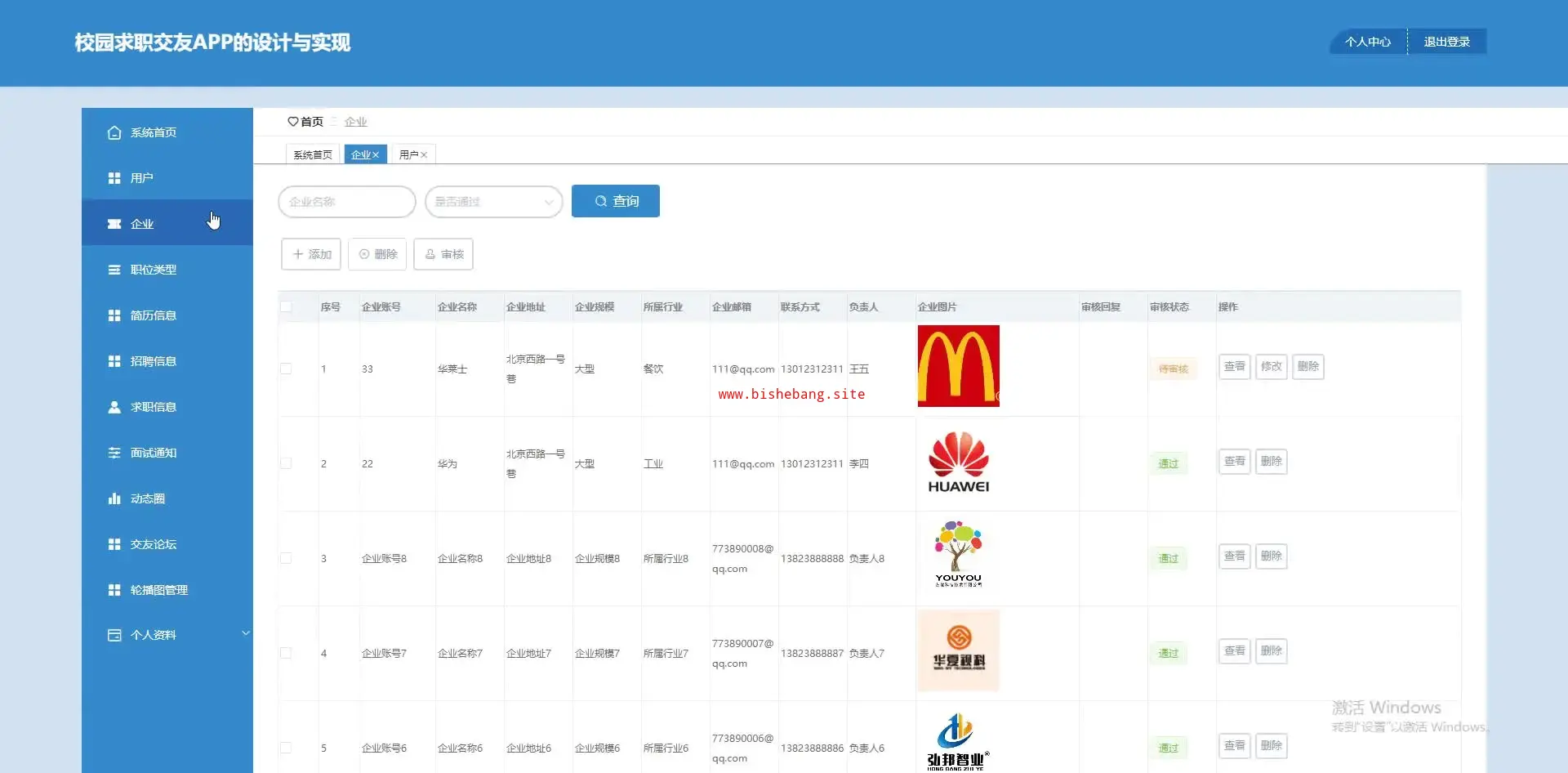Click the toolbar 删除 button above table
This screenshot has width=1568, height=773.
[x=377, y=254]
